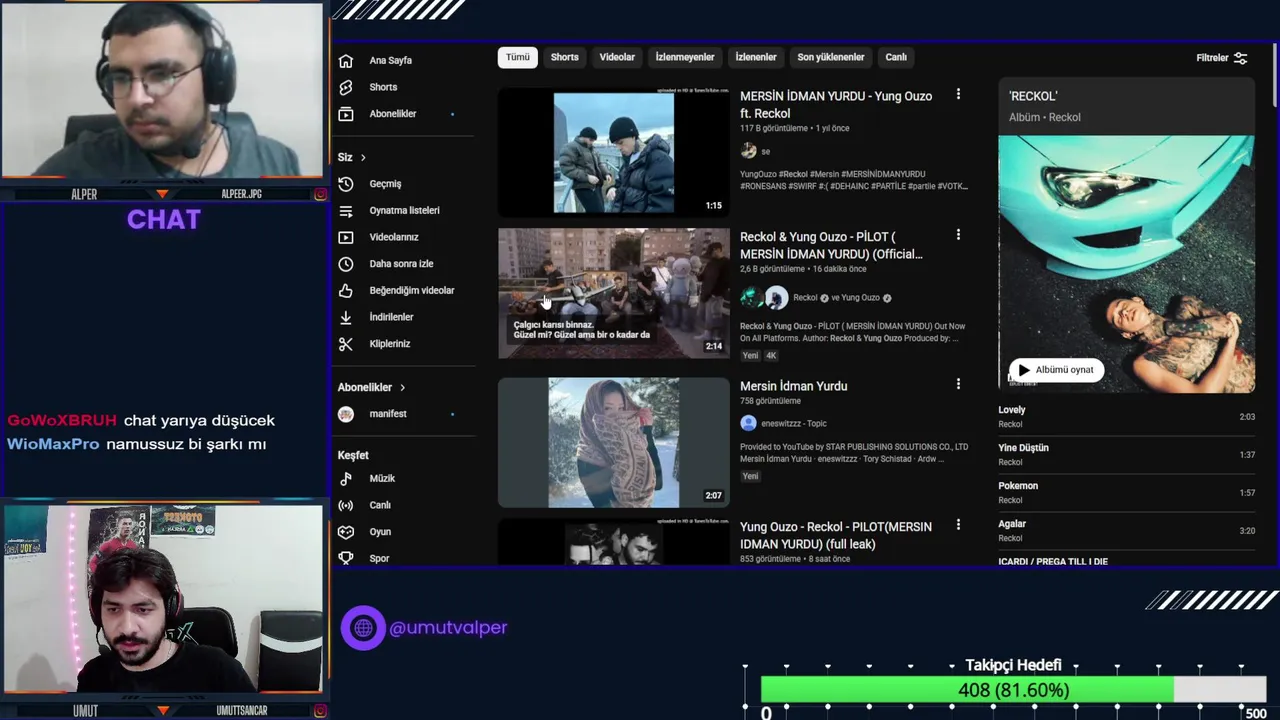Screen dimensions: 1280x720
Task: Open Shorts icon in sidebar
Action: [x=346, y=87]
